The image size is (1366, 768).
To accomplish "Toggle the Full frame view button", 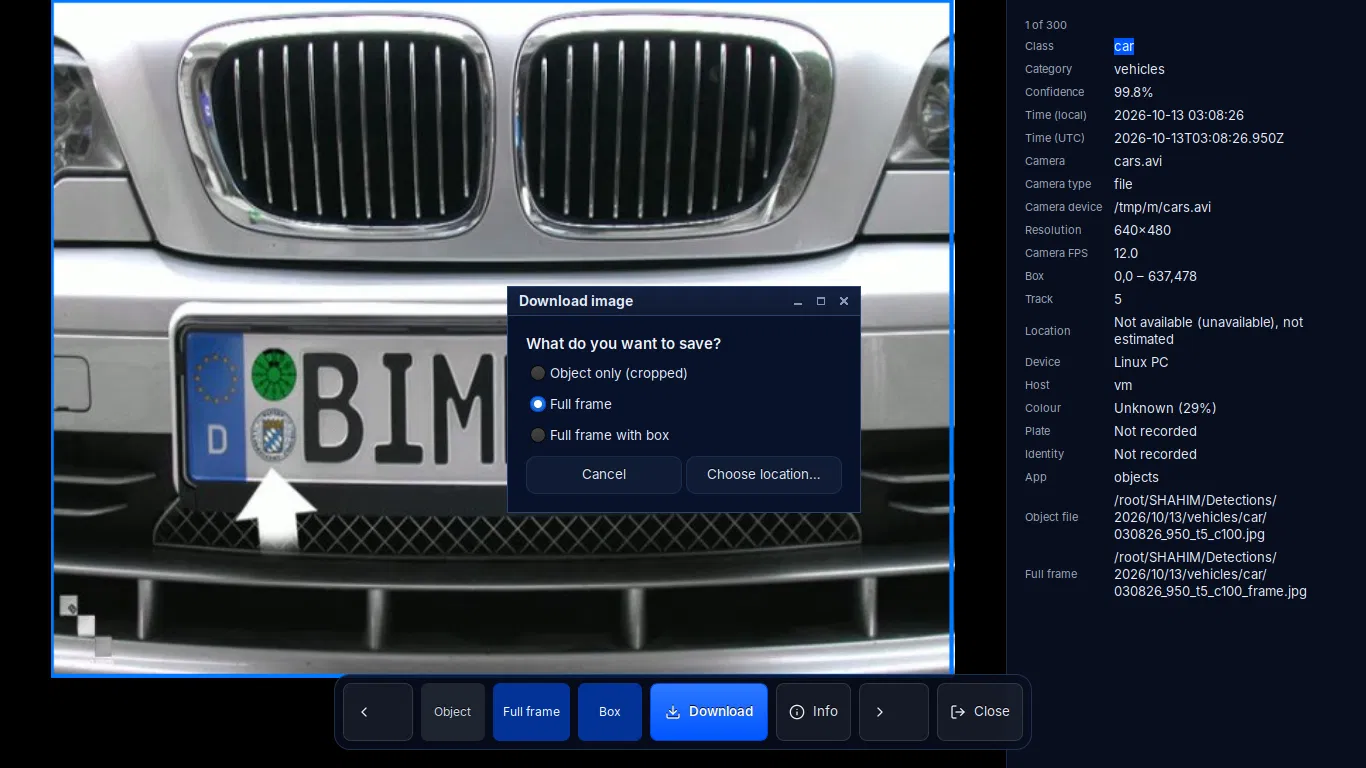I will point(531,712).
